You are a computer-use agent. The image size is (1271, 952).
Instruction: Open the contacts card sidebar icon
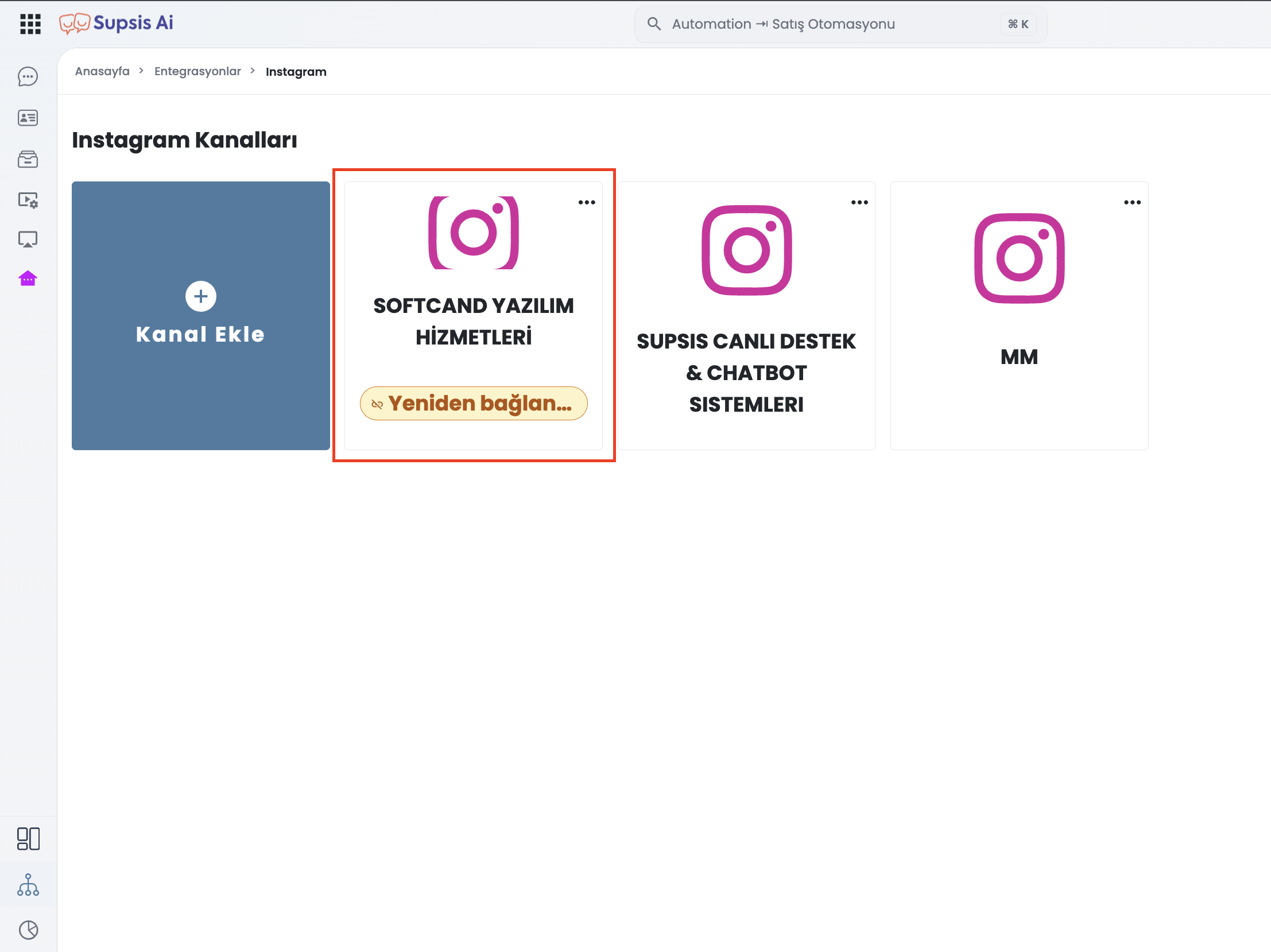click(x=28, y=118)
